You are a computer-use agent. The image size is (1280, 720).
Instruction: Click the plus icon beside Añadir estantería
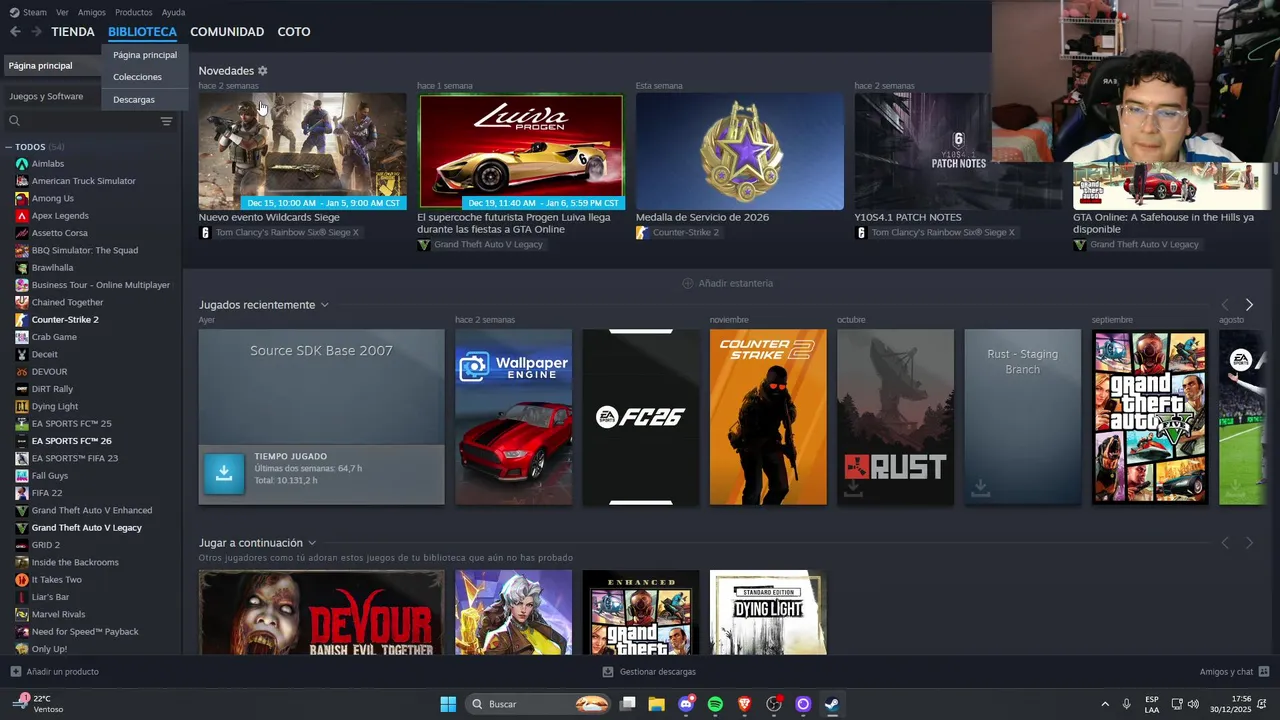(x=688, y=283)
